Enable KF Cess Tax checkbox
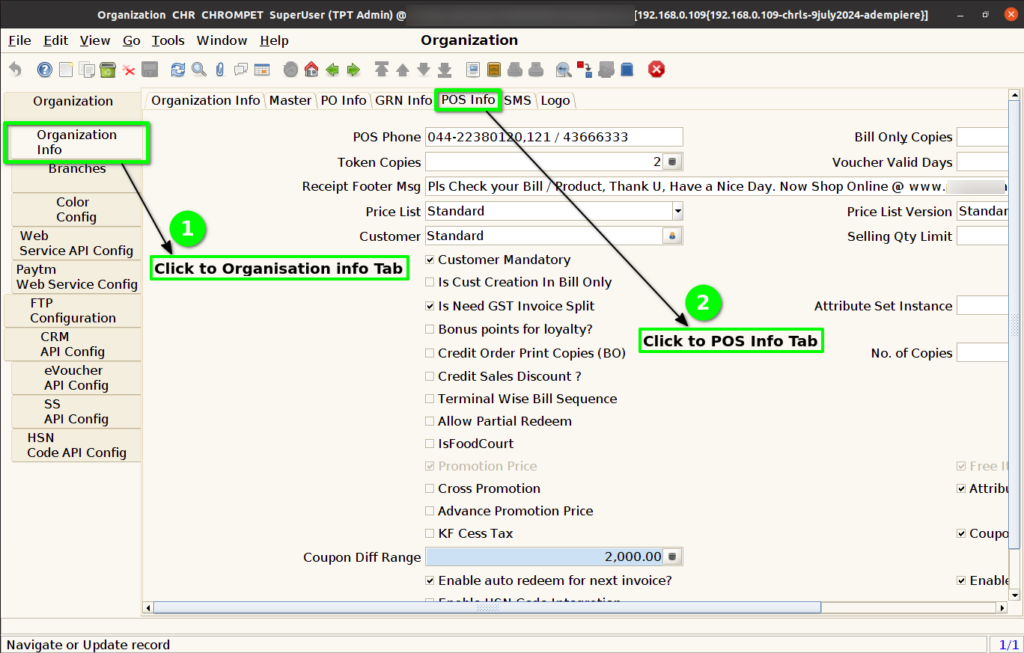This screenshot has height=653, width=1024. point(430,534)
